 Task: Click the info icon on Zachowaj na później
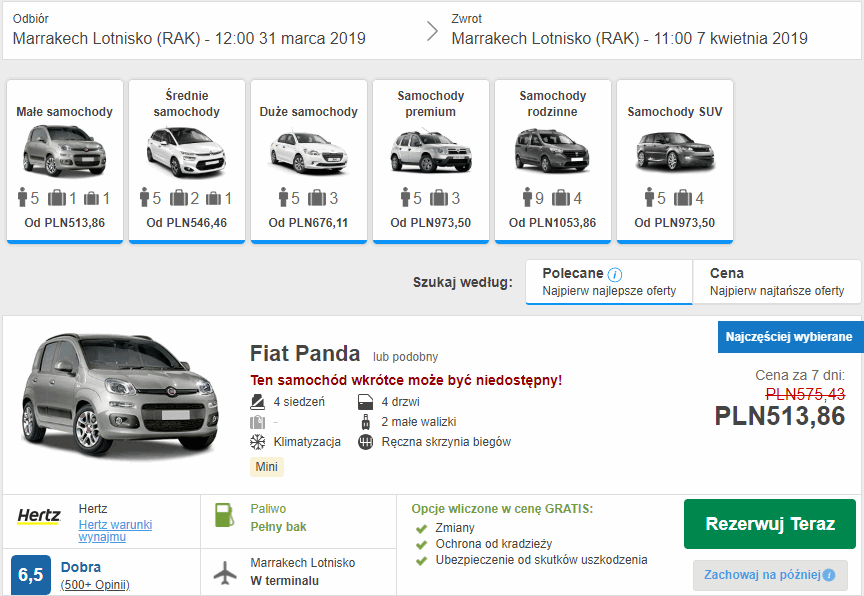(x=829, y=575)
